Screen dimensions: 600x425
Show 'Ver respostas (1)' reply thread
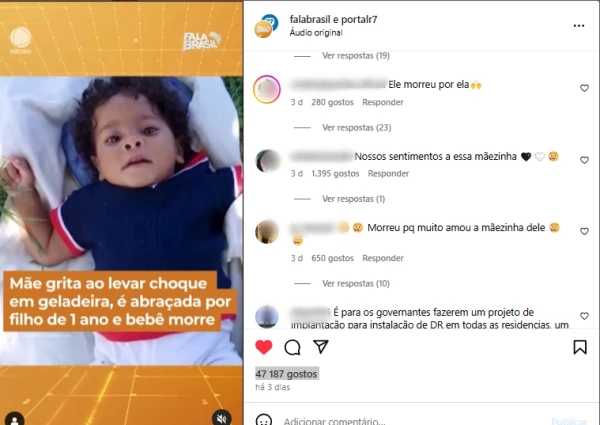tap(354, 199)
